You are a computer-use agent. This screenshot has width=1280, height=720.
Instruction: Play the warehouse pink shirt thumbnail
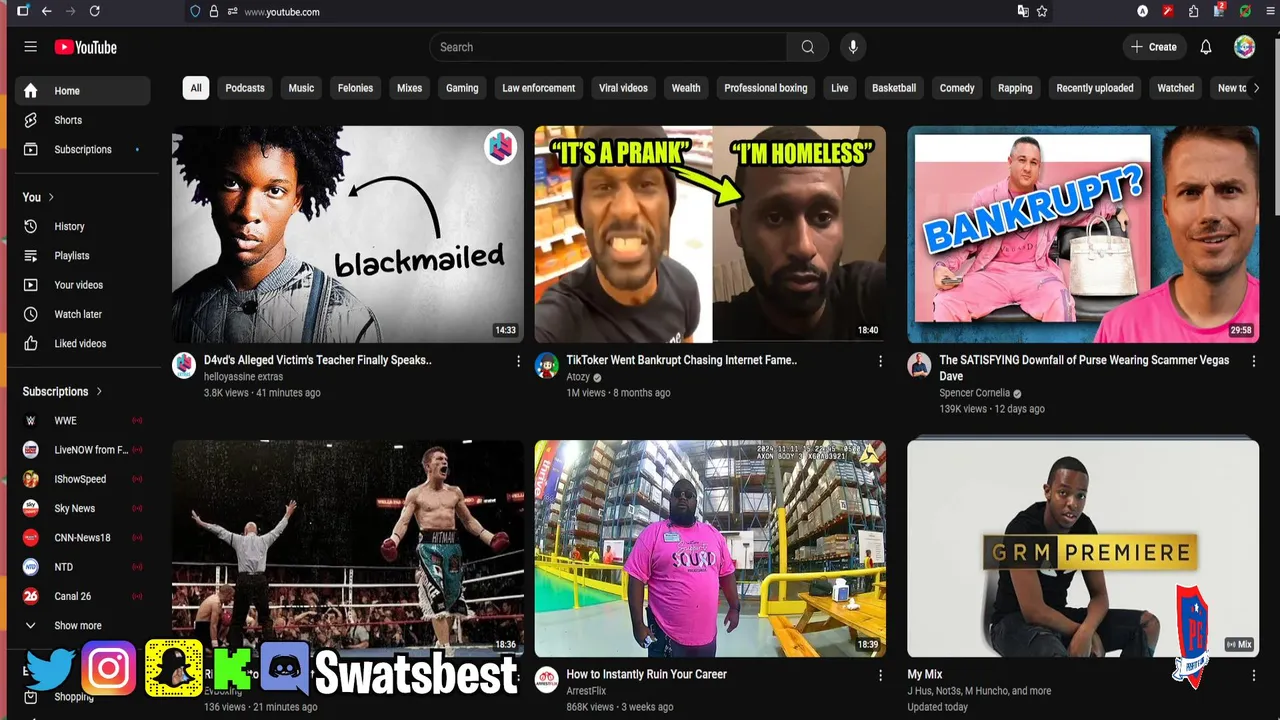tap(710, 548)
